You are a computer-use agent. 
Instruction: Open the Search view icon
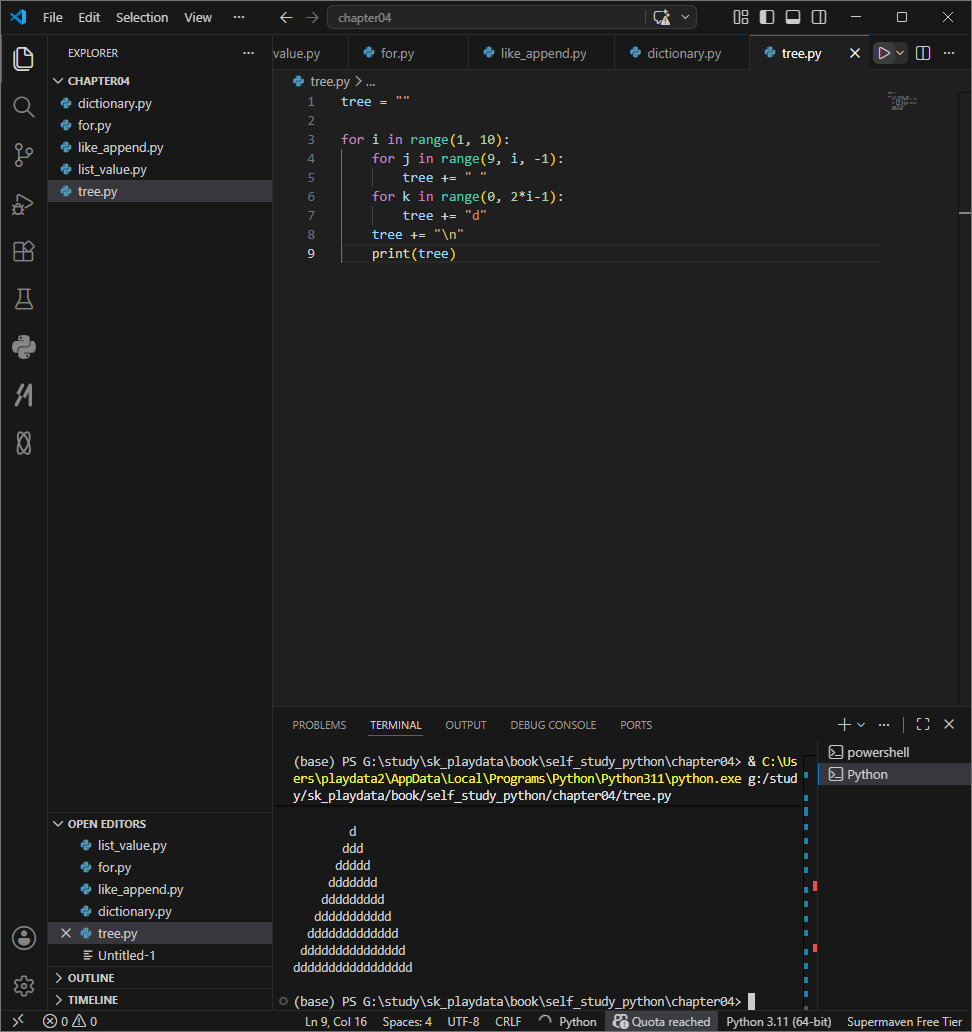click(24, 107)
